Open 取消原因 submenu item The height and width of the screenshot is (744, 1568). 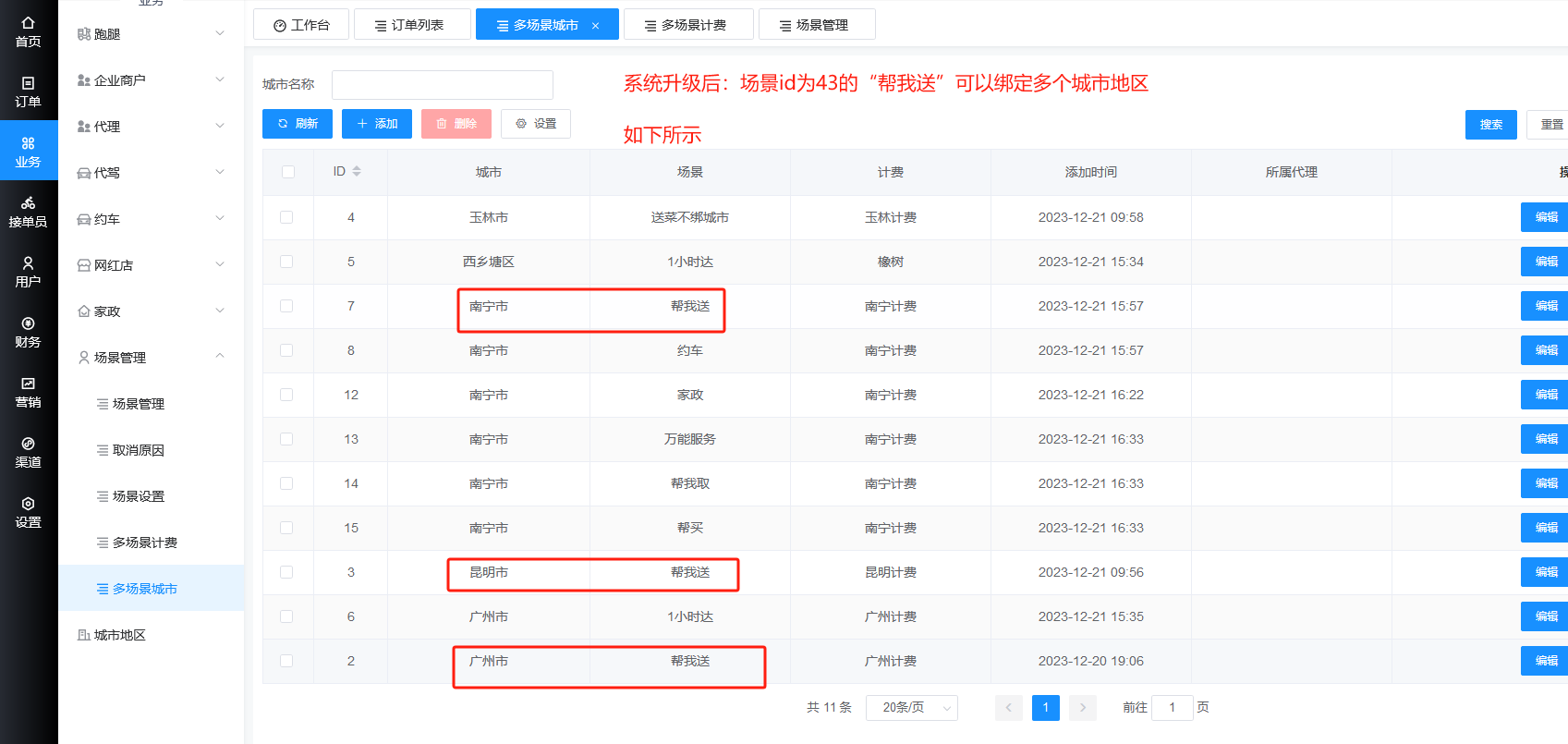click(x=152, y=450)
